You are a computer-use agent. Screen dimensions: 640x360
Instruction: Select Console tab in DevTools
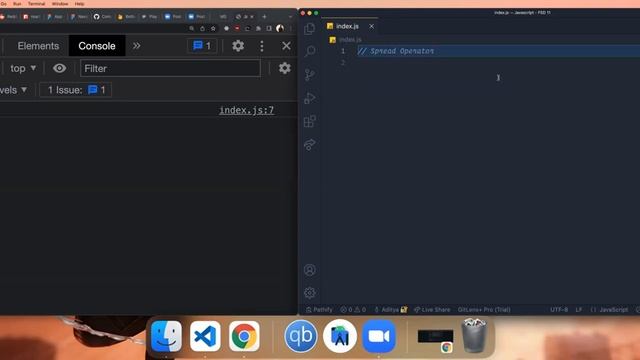coord(97,46)
